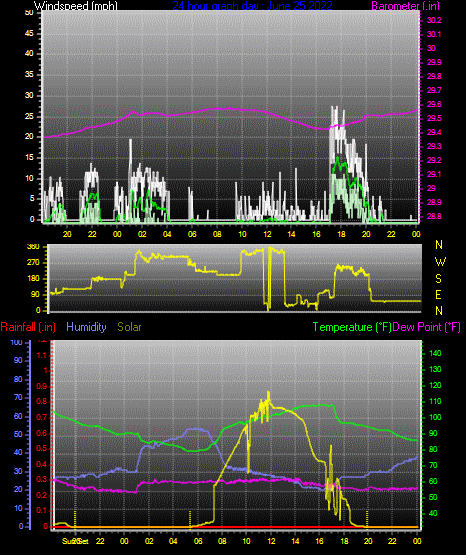The width and height of the screenshot is (466, 555).
Task: Click the '30.2' barometer axis value
Action: (434, 20)
